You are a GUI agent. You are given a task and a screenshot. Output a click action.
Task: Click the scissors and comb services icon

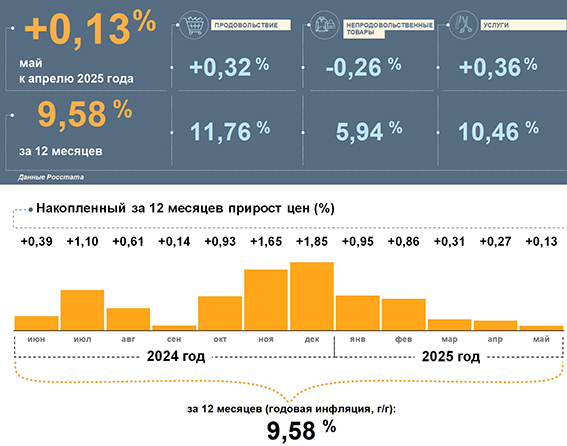point(463,25)
